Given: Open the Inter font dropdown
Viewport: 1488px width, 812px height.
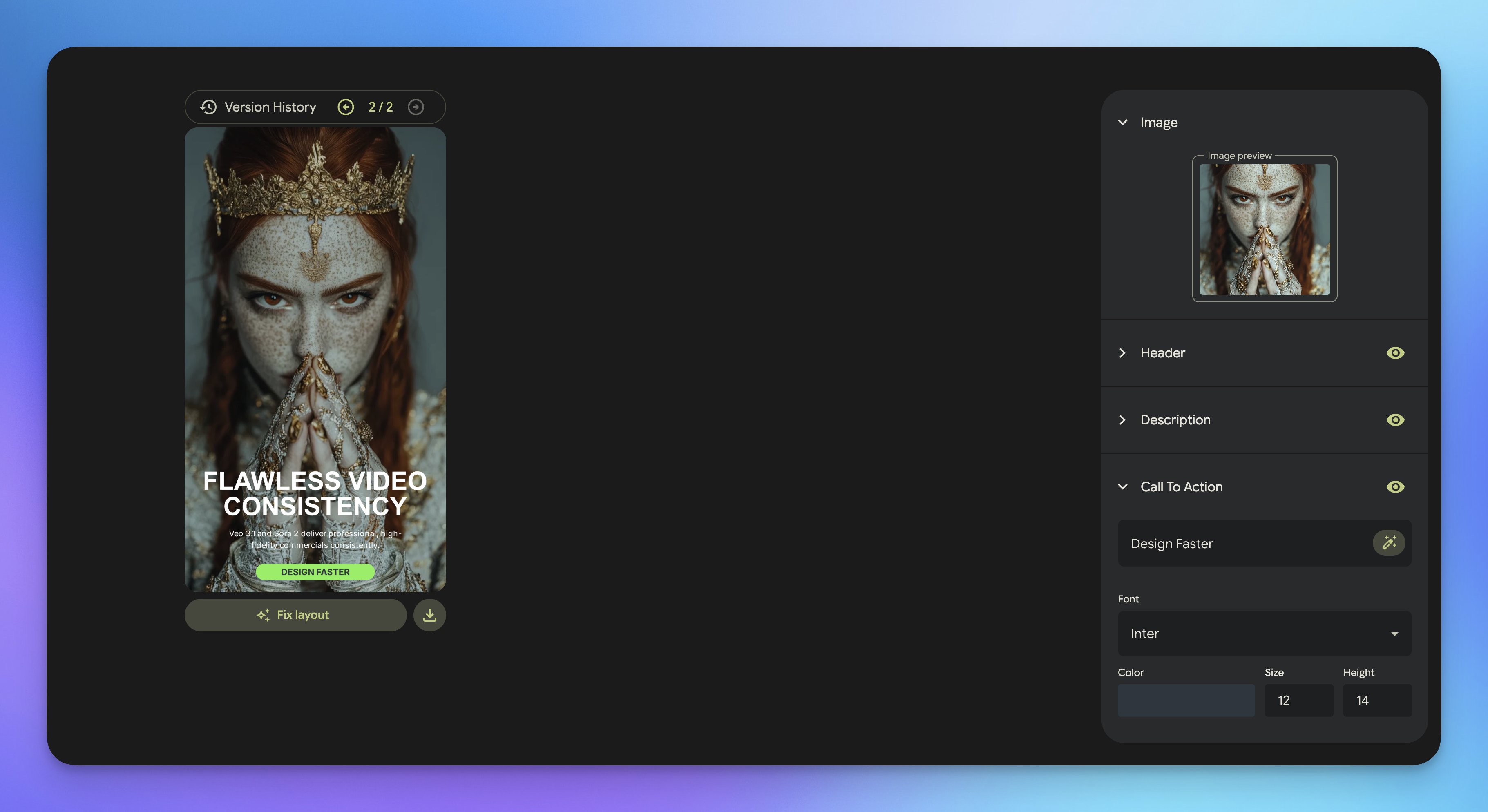Looking at the screenshot, I should (x=1264, y=634).
